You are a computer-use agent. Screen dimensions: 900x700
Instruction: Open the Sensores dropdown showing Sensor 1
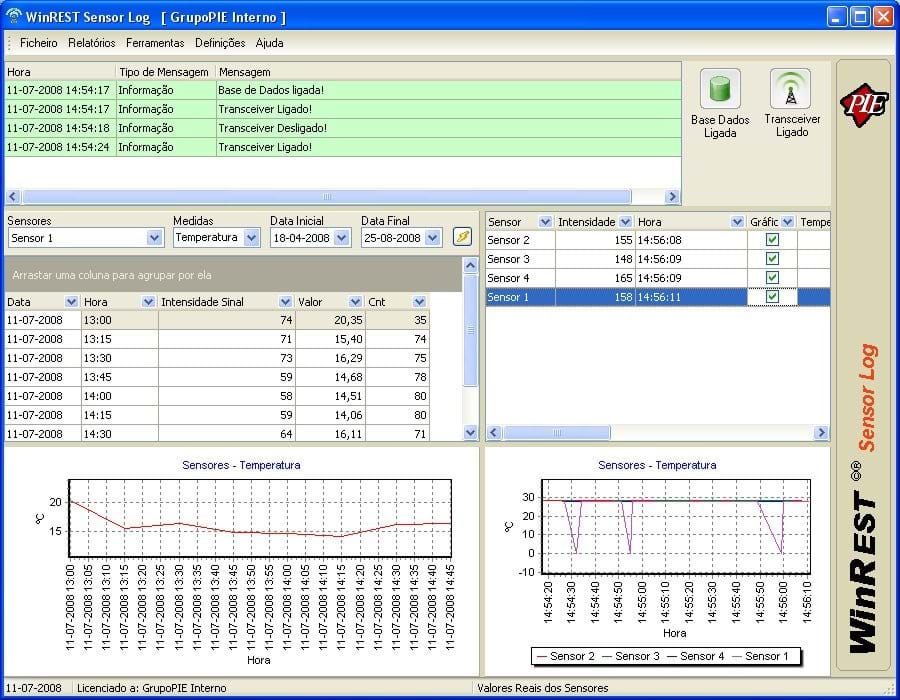(x=154, y=238)
